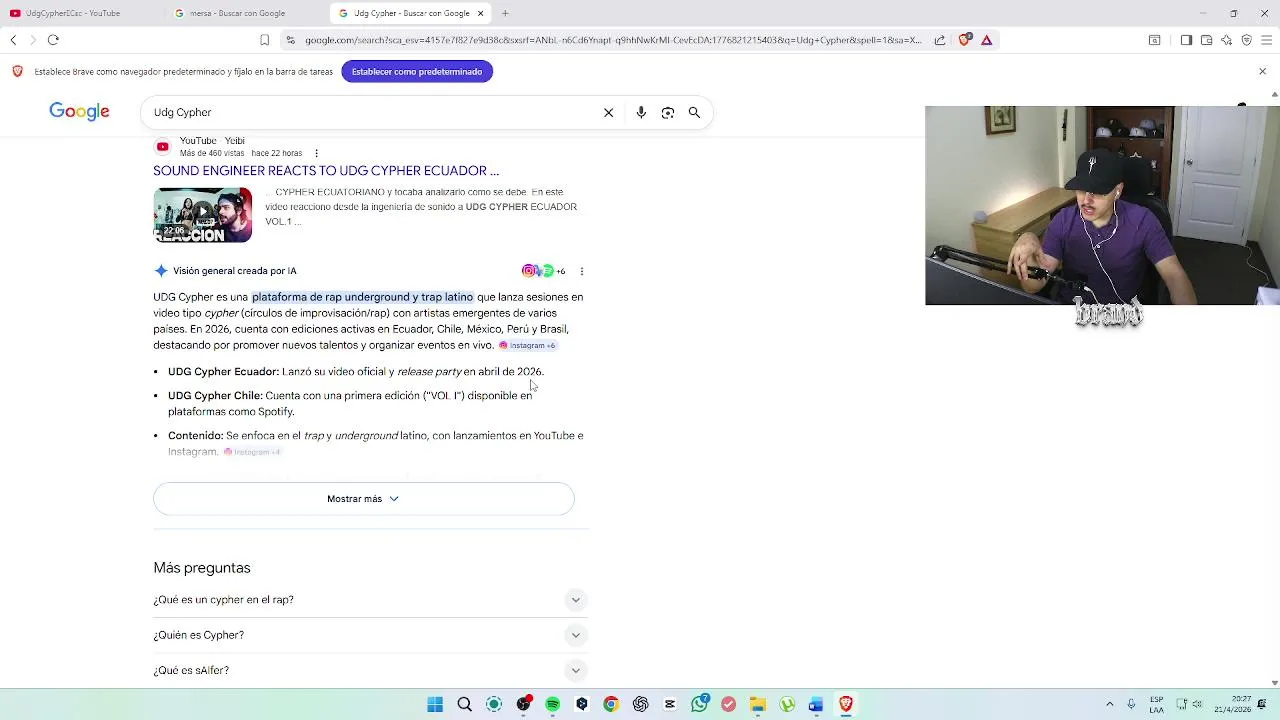Click 'Más preguntas' heading

point(202,568)
